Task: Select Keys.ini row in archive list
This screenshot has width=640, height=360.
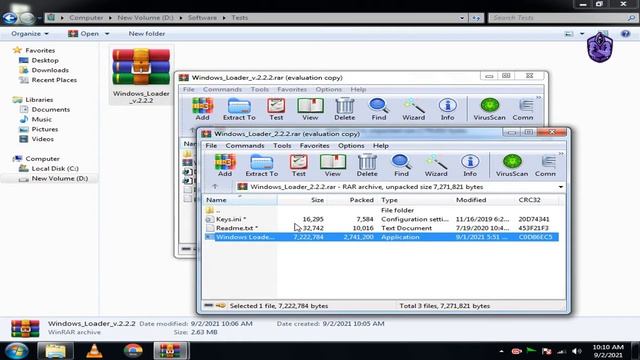Action: 381,219
